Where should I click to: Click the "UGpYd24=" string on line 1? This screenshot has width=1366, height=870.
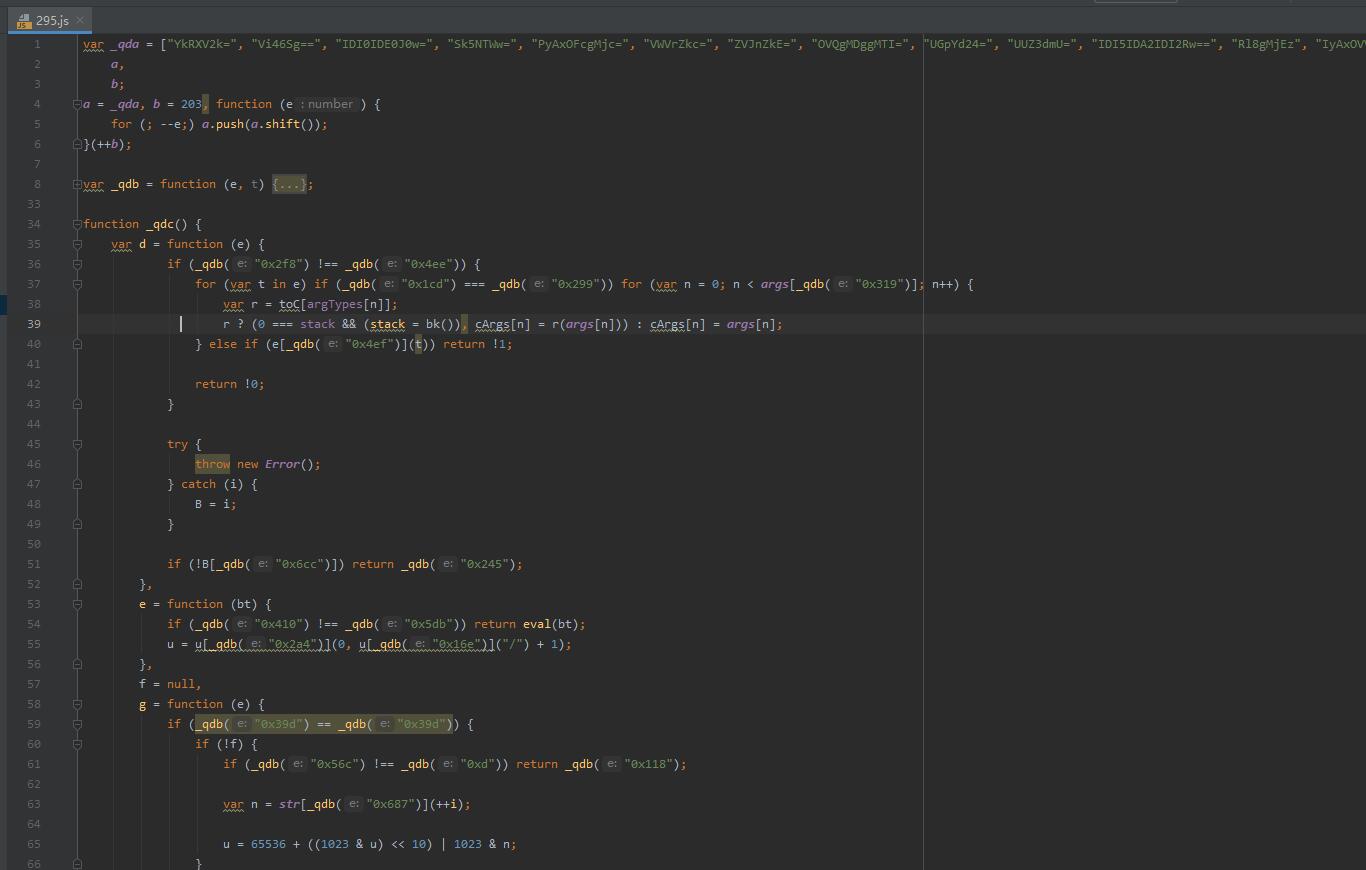coord(958,44)
